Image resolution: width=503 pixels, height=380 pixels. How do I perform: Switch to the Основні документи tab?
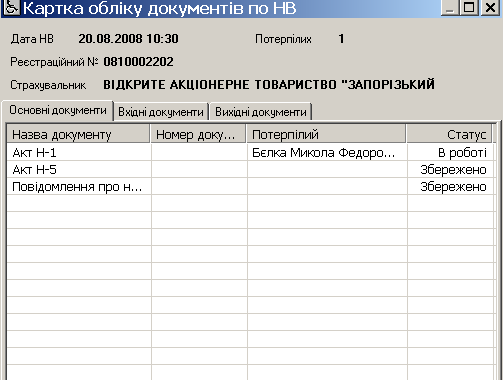tap(58, 110)
